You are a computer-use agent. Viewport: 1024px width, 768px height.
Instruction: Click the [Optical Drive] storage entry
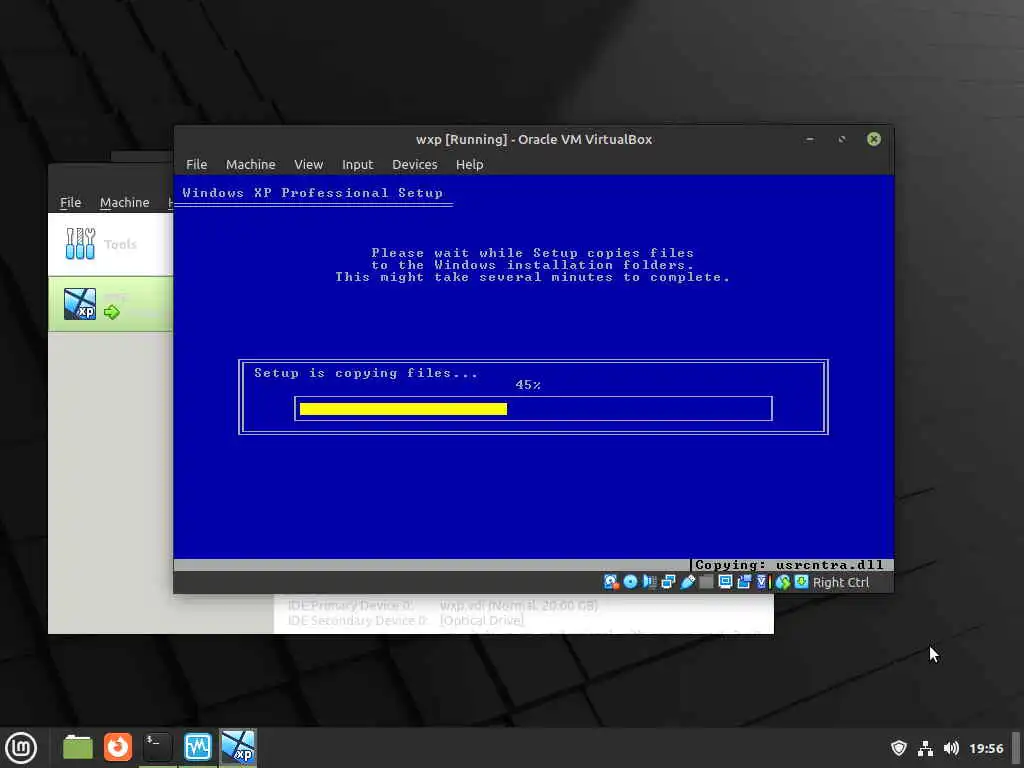click(482, 620)
